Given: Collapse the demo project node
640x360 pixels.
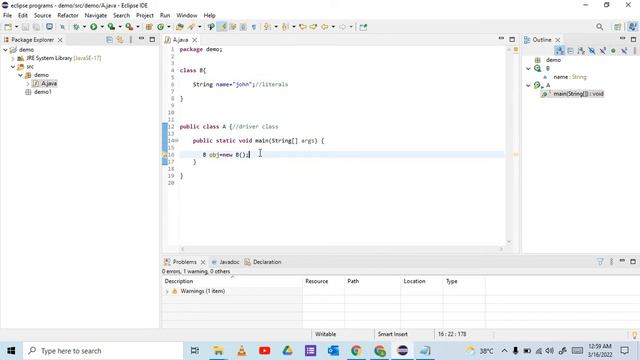Looking at the screenshot, I should (5, 50).
